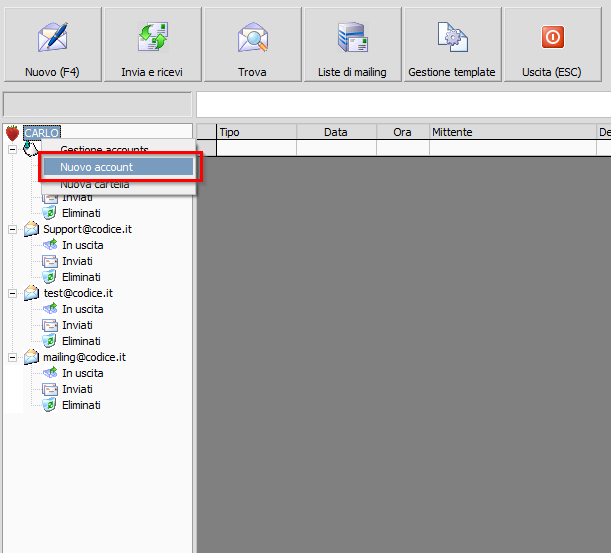This screenshot has width=611, height=553.
Task: Collapse the mailing@codice.it account node
Action: pyautogui.click(x=12, y=357)
